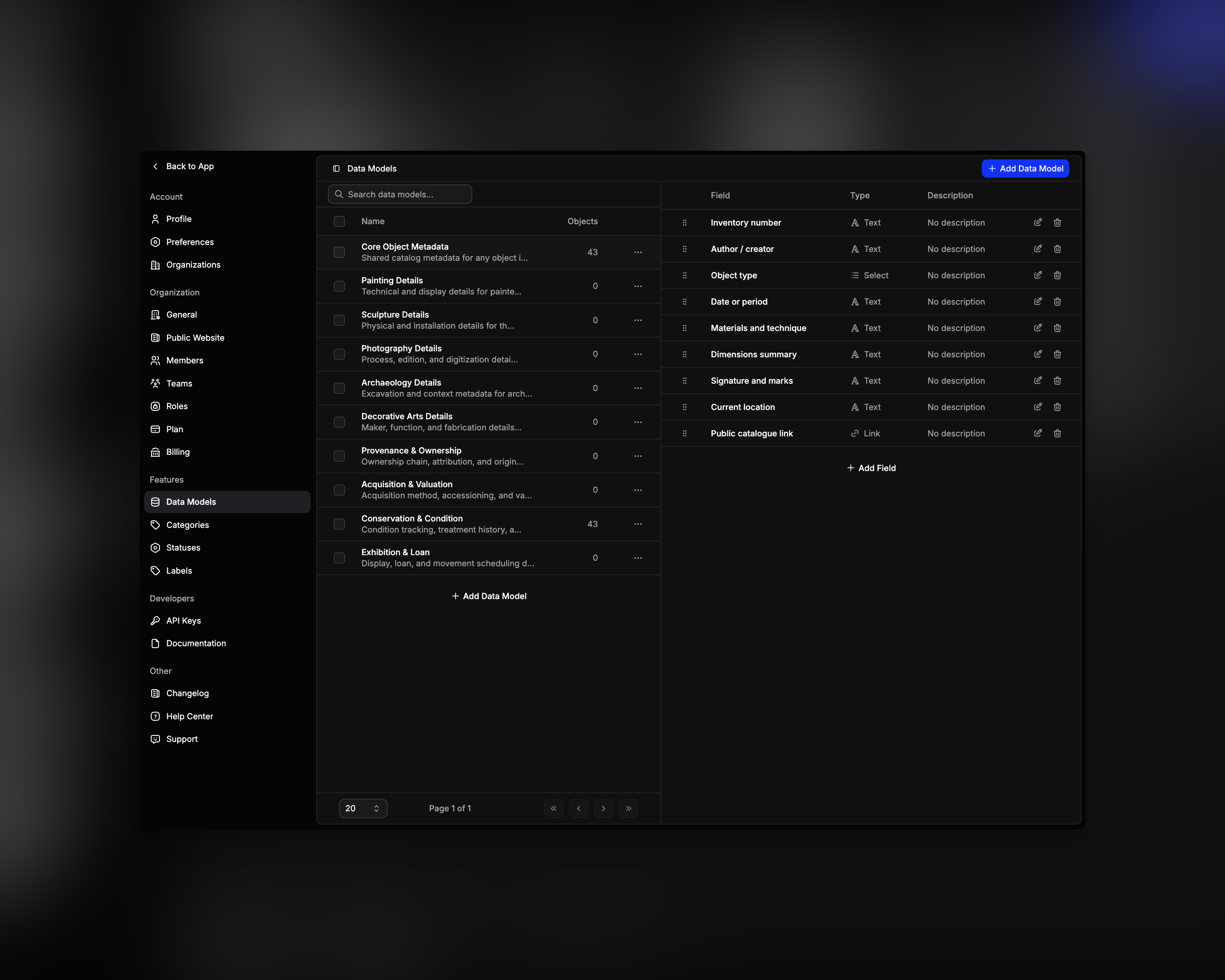This screenshot has height=980, width=1225.
Task: Select the Conservation & Condition data model row
Action: point(488,524)
